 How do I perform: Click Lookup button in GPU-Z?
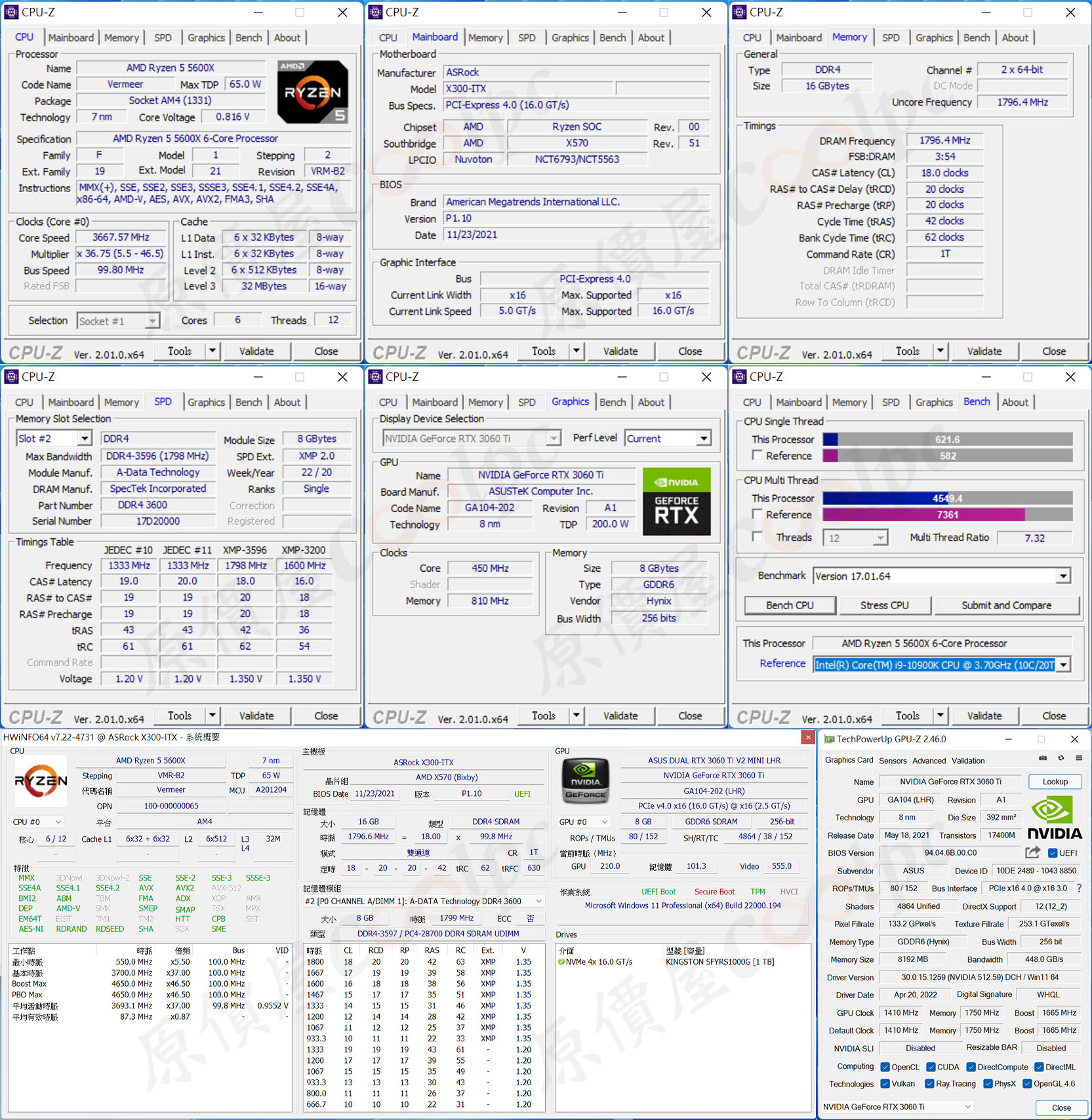pyautogui.click(x=1055, y=782)
